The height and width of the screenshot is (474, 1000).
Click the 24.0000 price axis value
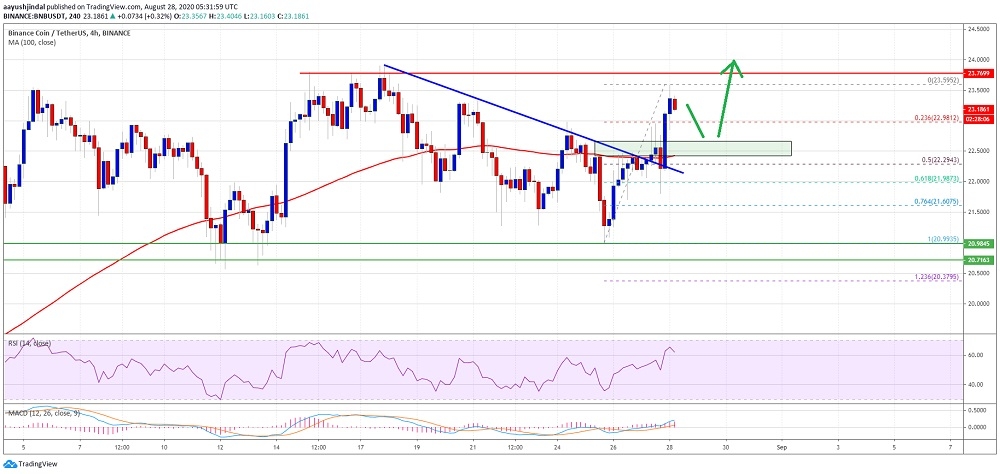(x=978, y=59)
